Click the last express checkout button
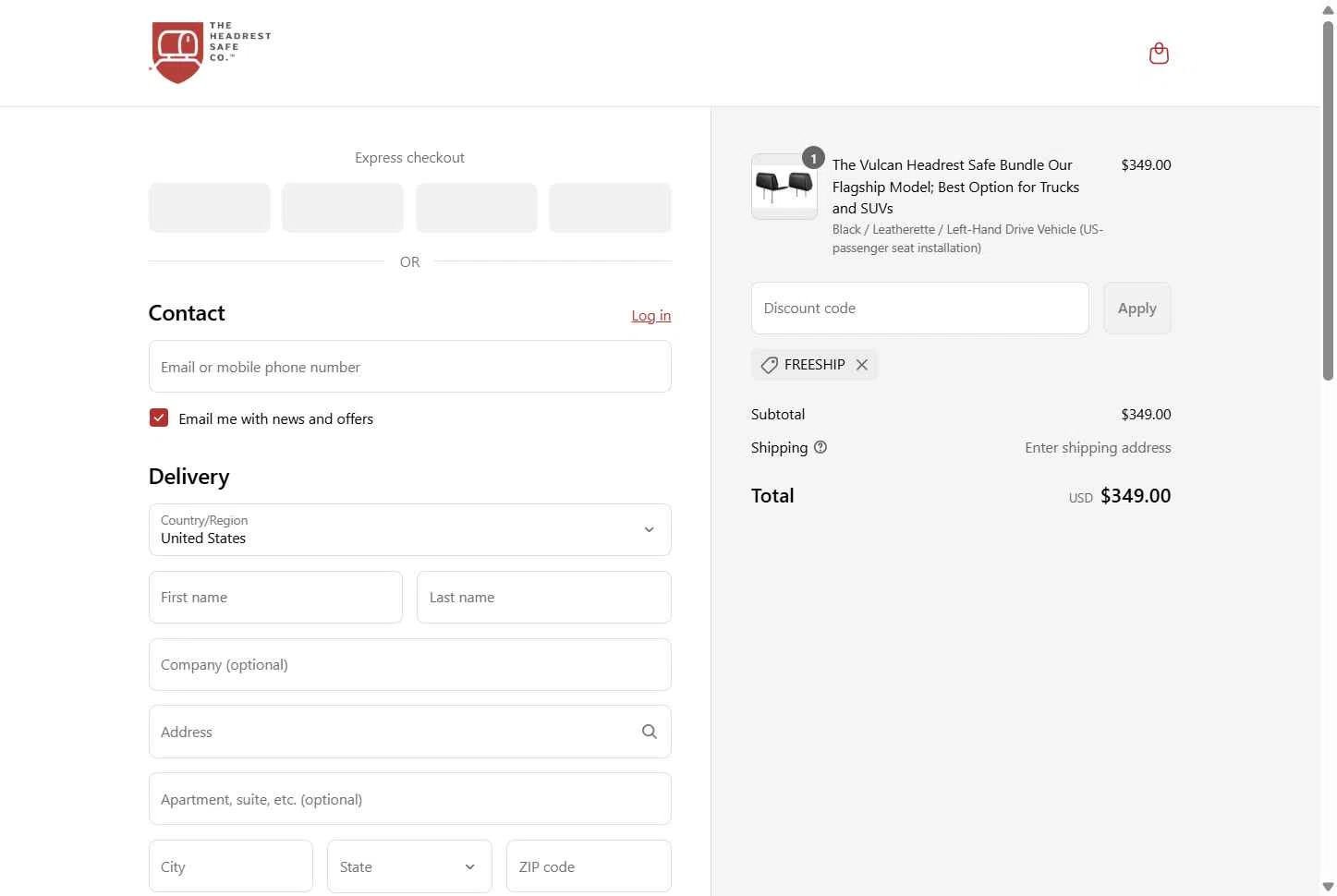 (610, 208)
